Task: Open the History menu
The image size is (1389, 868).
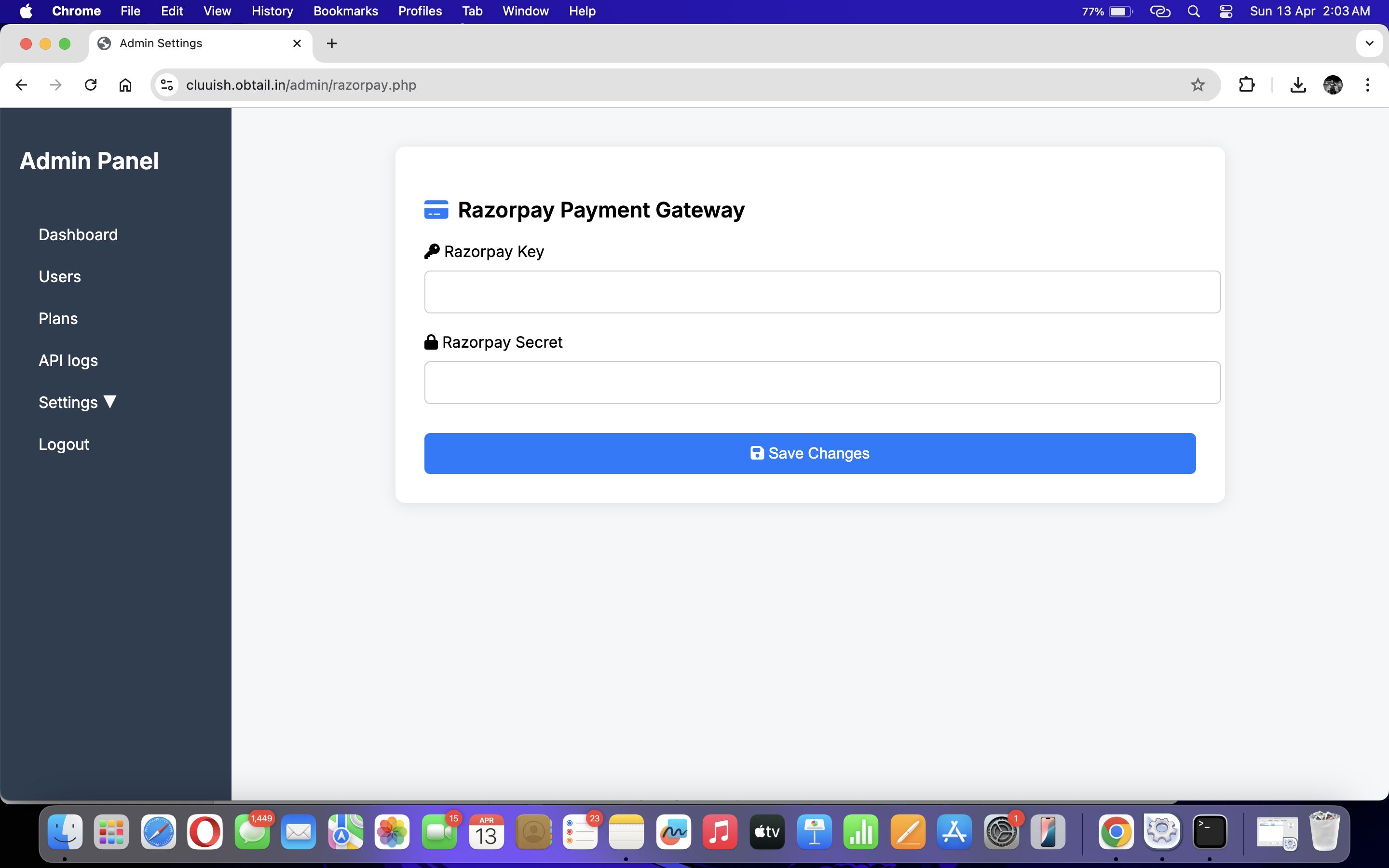Action: tap(272, 12)
